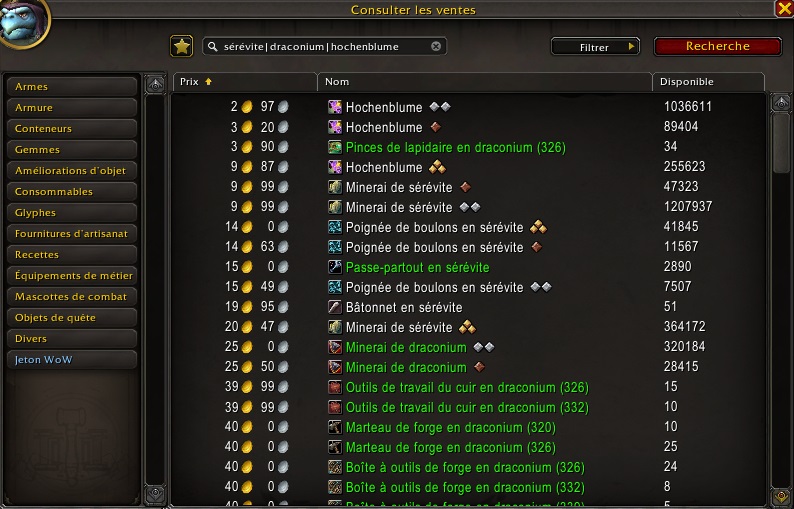
Task: Select the Outils de travail du cuir (332) listing
Action: coord(468,407)
